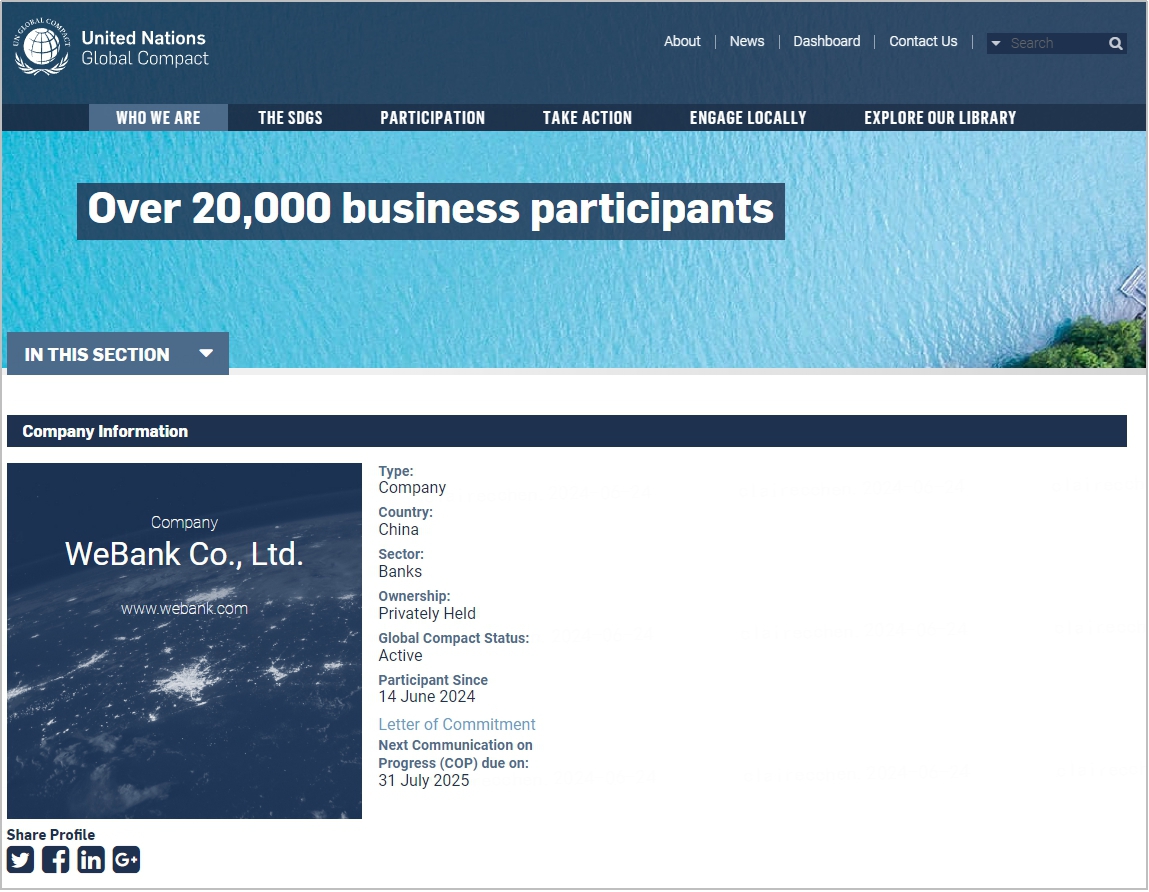Open The SDGs menu
This screenshot has height=892, width=1149.
point(290,118)
